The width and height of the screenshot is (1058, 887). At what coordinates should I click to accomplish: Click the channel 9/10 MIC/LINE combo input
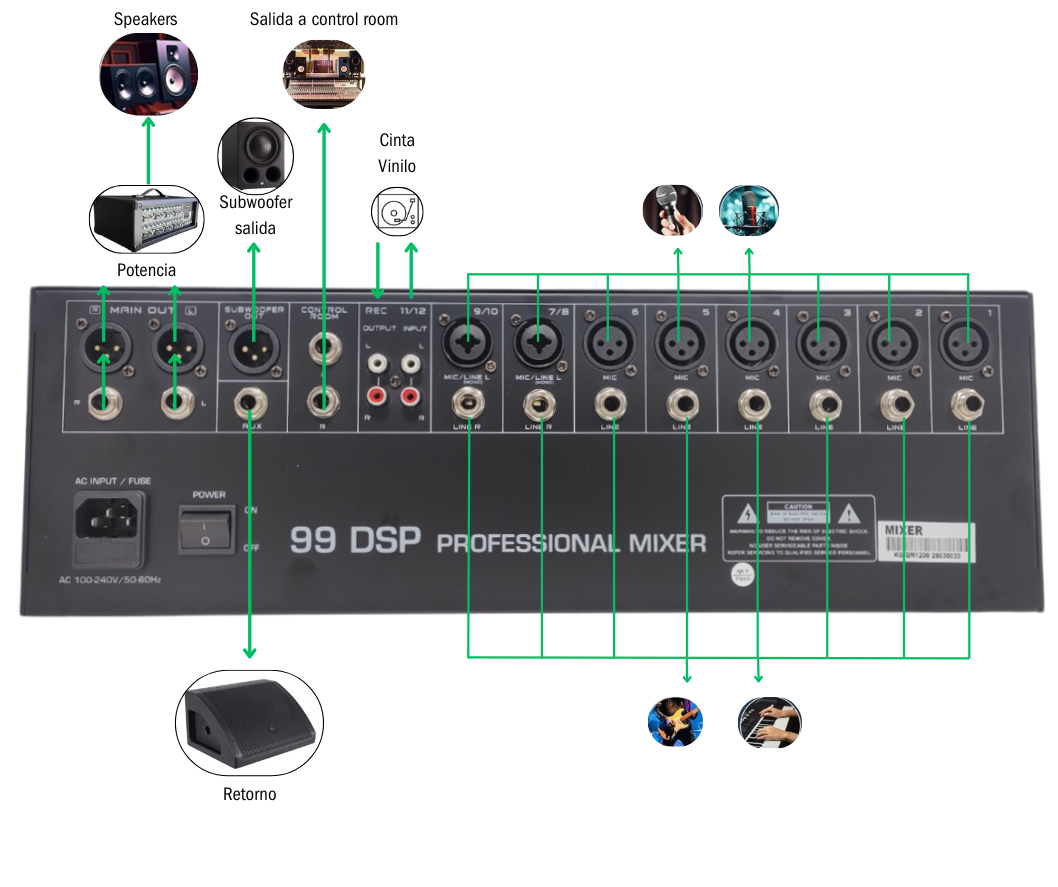(x=467, y=342)
